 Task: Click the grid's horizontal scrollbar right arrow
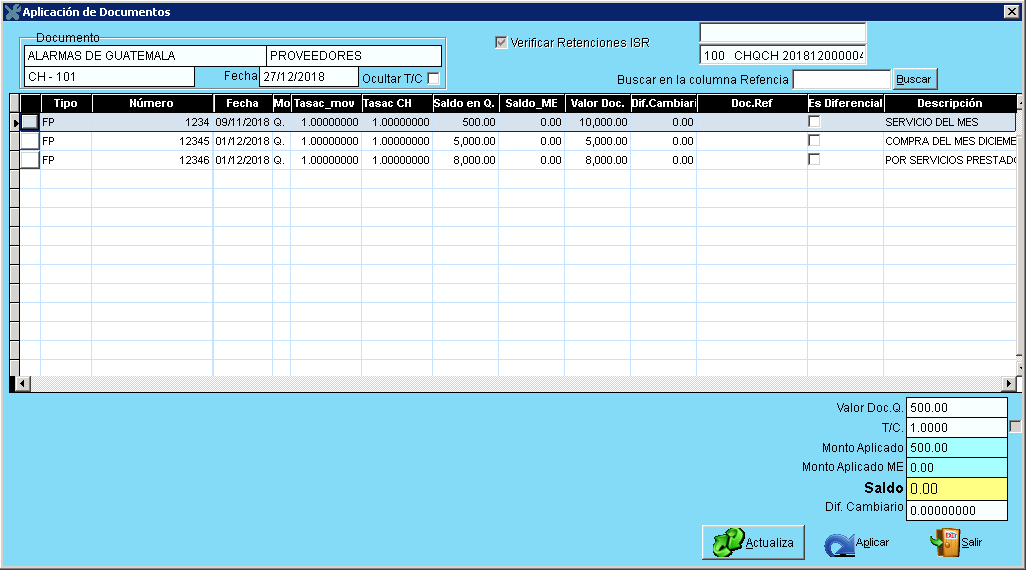[1009, 384]
